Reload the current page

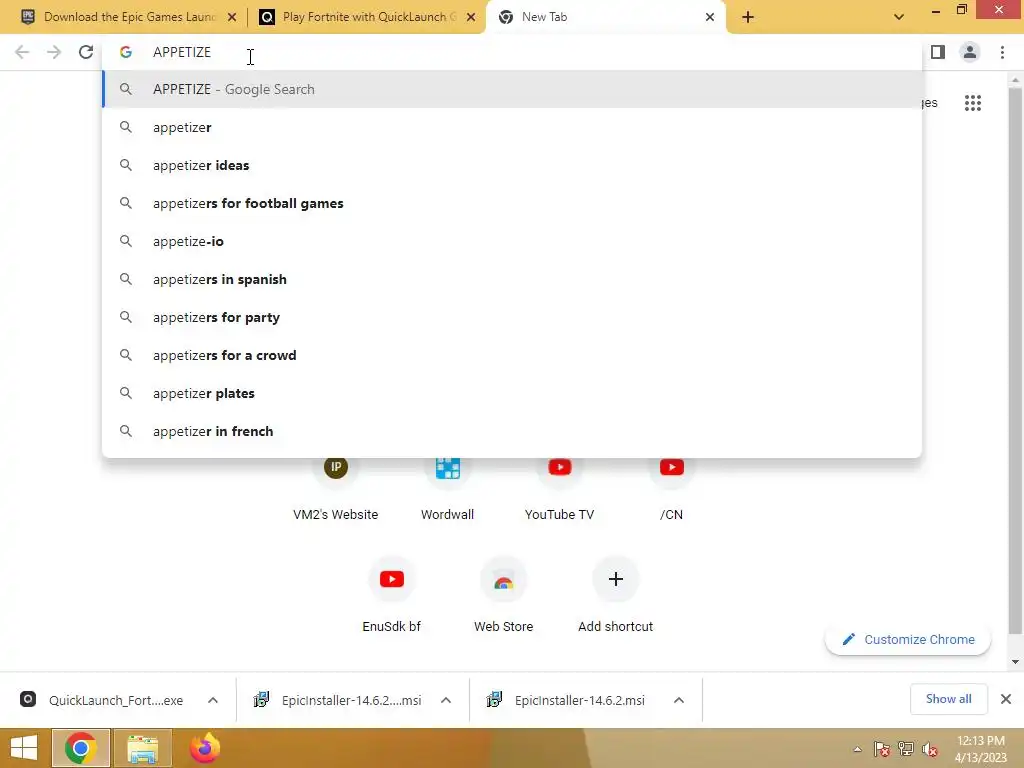86,52
